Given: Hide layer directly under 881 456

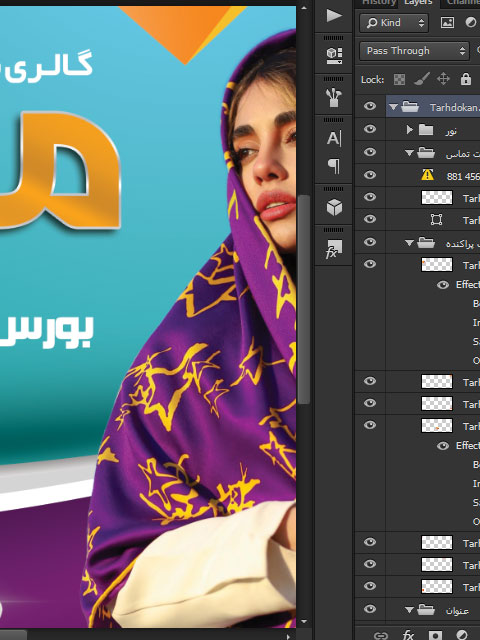Looking at the screenshot, I should point(370,197).
